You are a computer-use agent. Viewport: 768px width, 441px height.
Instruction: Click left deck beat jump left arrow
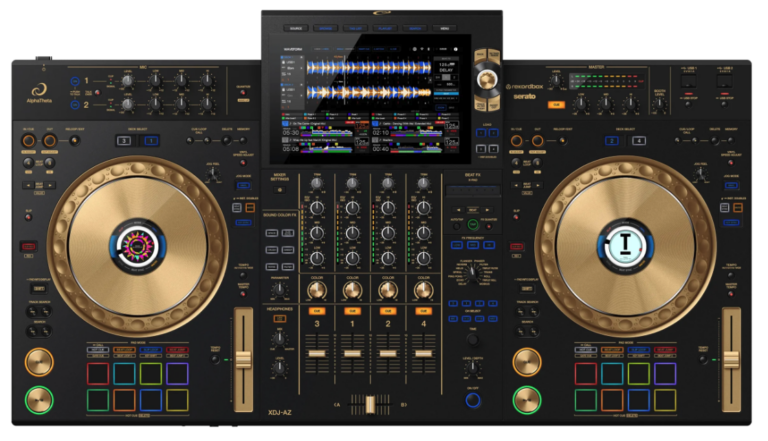pos(28,185)
